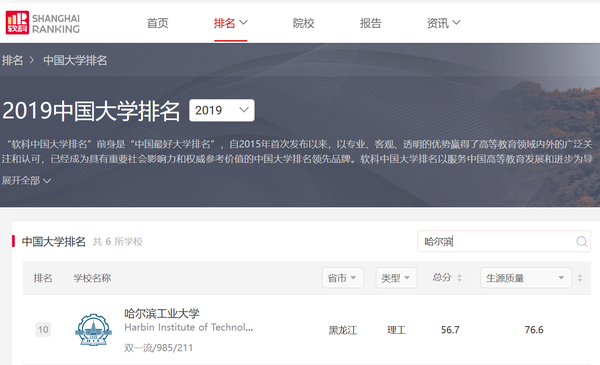Click the Harbin Institute of Technol... English name
Screen dimensions: 600x365
pyautogui.click(x=189, y=327)
